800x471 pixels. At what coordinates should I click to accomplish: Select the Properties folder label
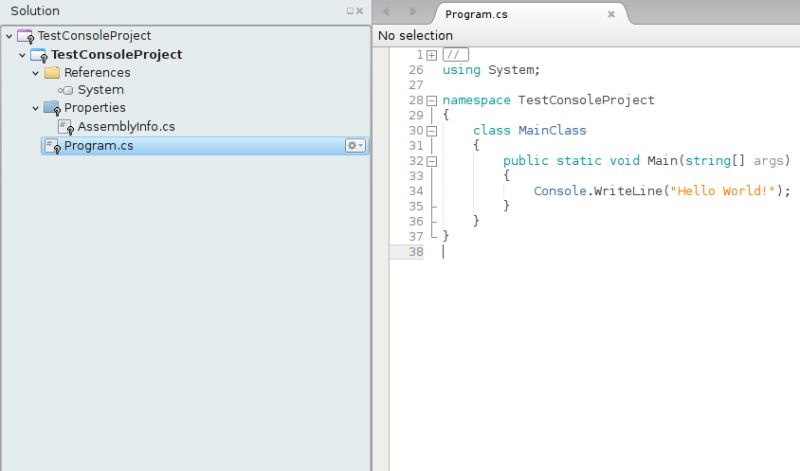tap(95, 108)
